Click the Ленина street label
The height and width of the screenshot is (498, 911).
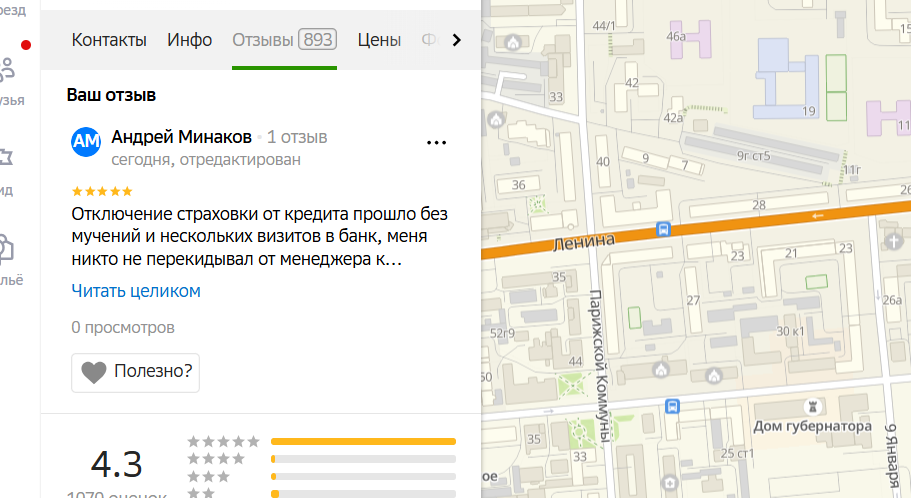(x=583, y=241)
